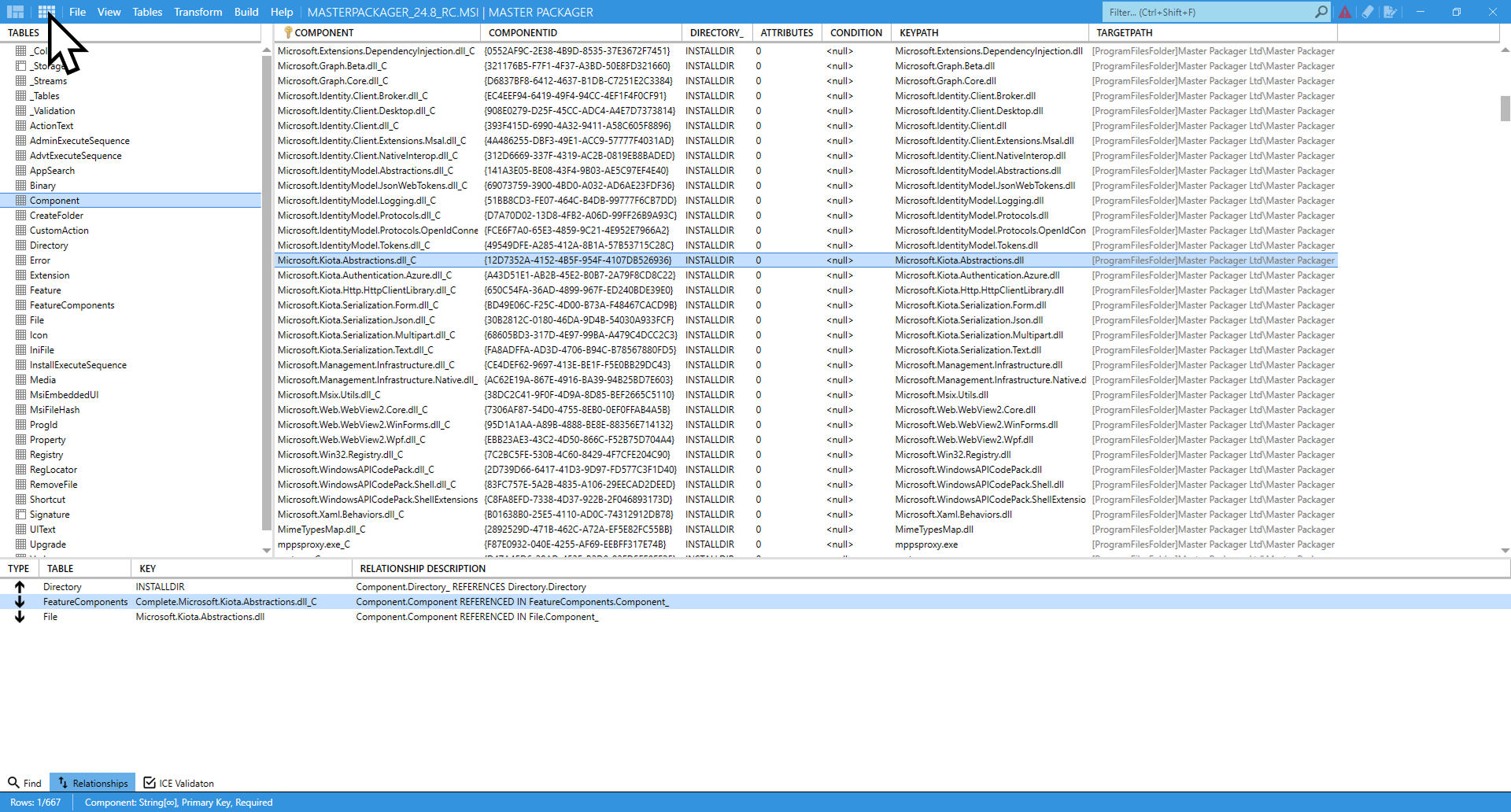Screen dimensions: 1511x812
Task: Switch to the table grid editor icon
Action: click(46, 12)
